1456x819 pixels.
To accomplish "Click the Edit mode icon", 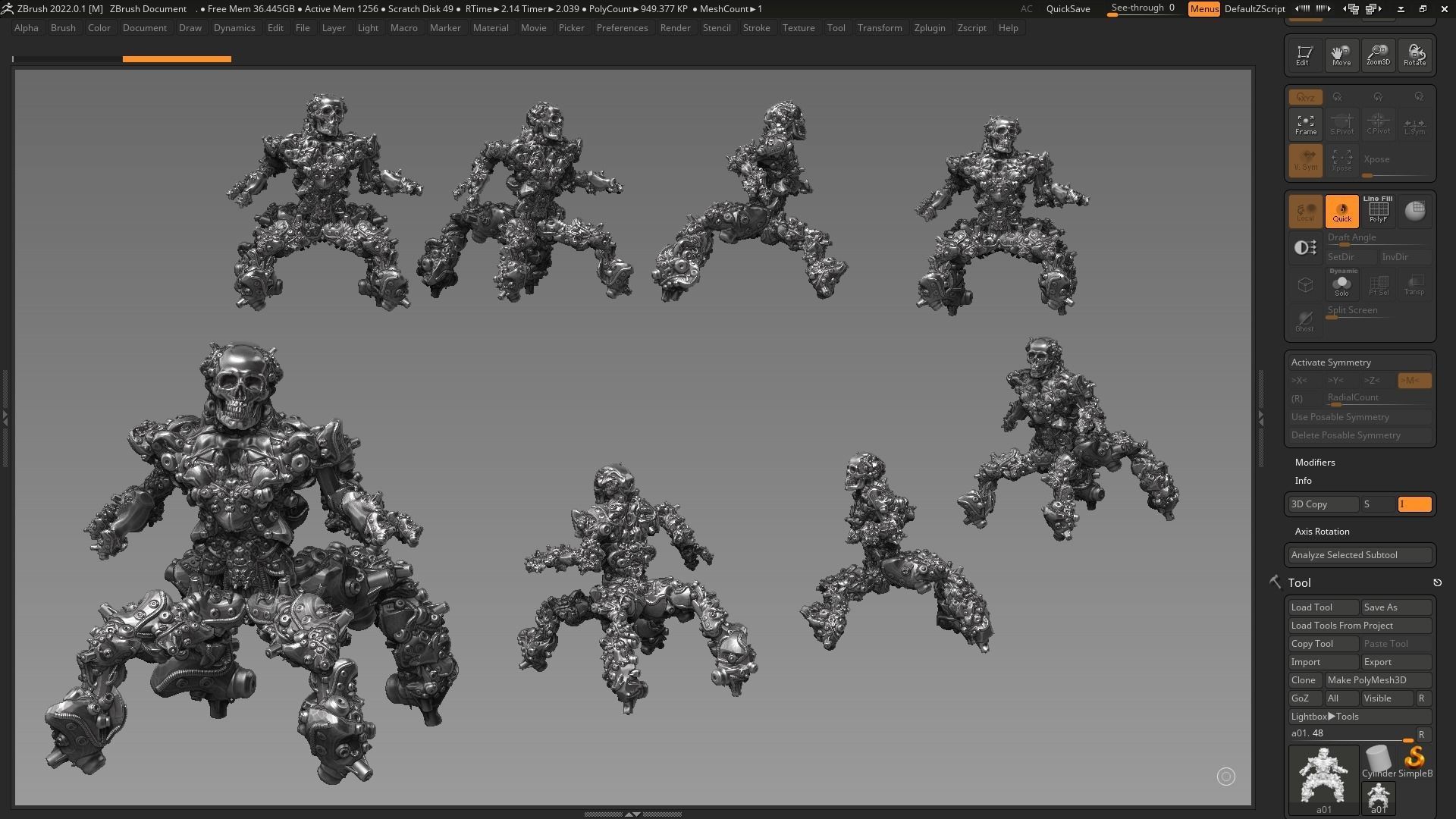I will coord(1304,55).
